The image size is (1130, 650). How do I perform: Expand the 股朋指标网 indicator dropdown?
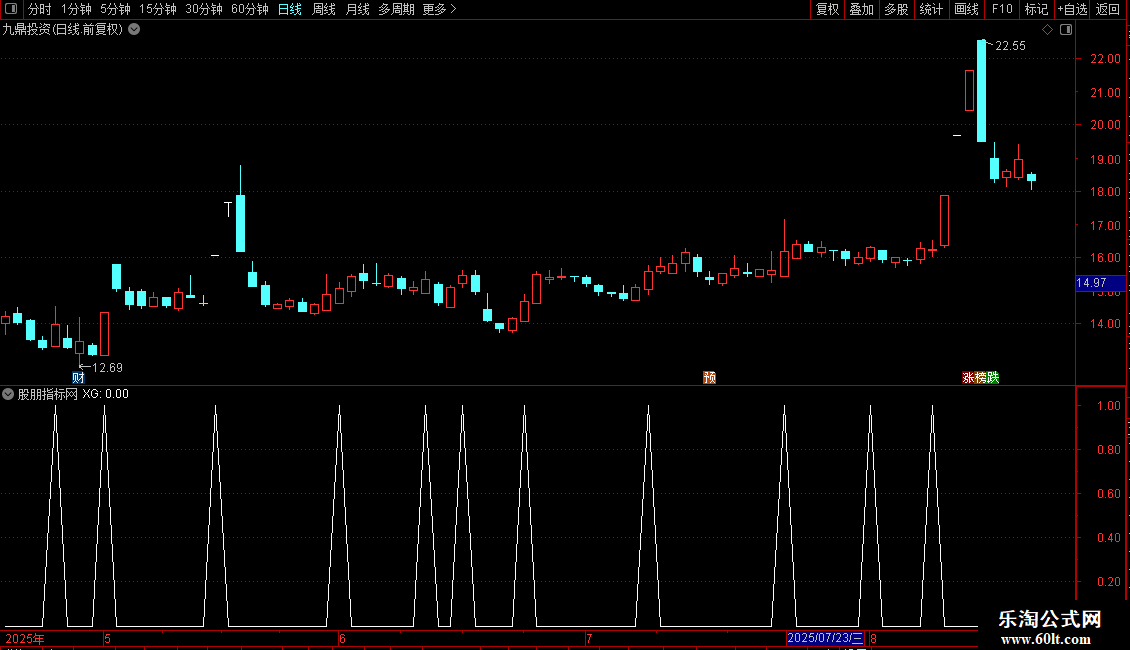click(x=8, y=394)
